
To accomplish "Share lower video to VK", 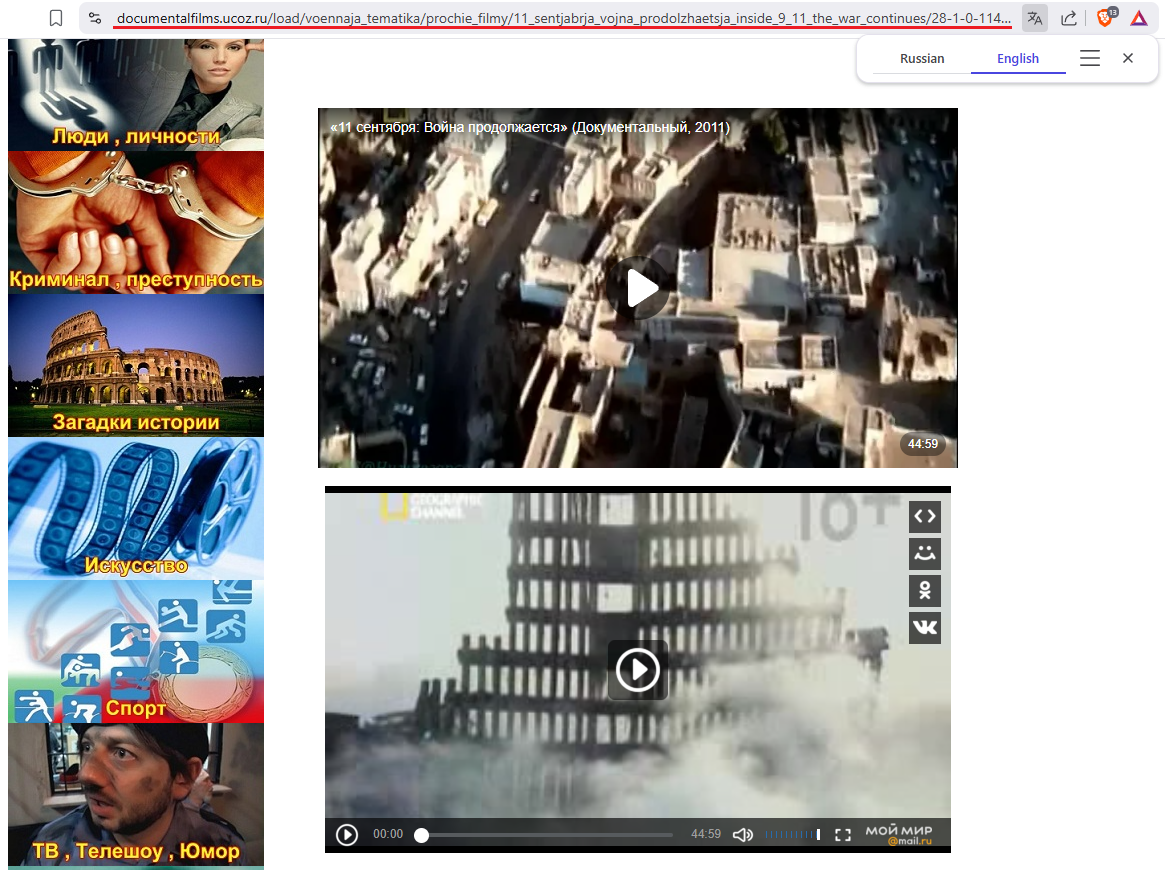I will pos(925,628).
